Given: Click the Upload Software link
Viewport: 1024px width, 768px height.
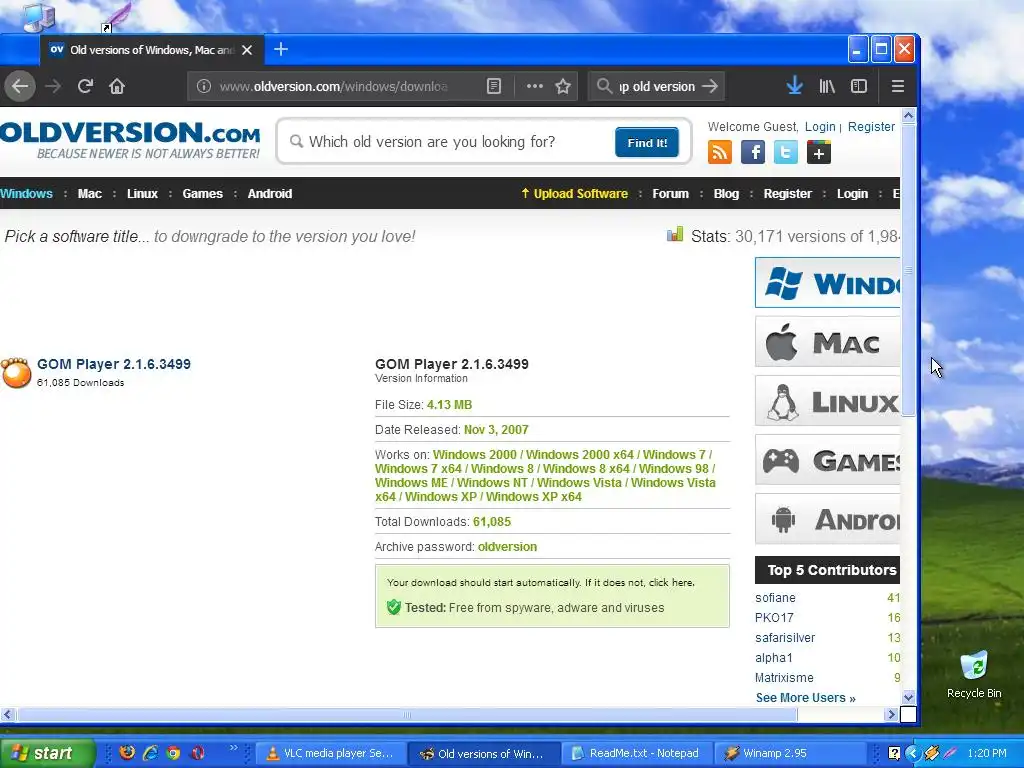Looking at the screenshot, I should tap(574, 193).
